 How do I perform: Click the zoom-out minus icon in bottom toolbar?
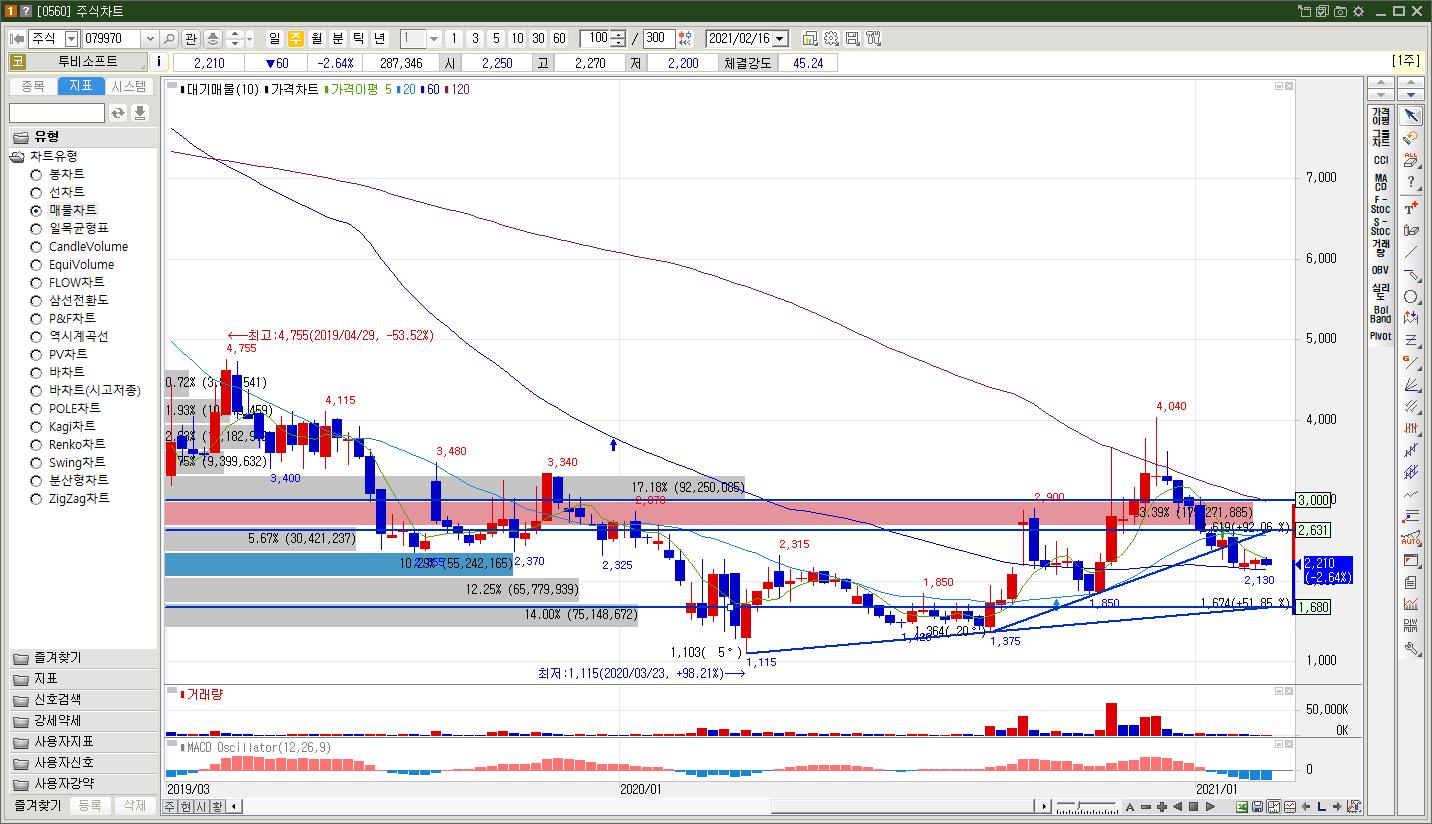pos(1146,807)
